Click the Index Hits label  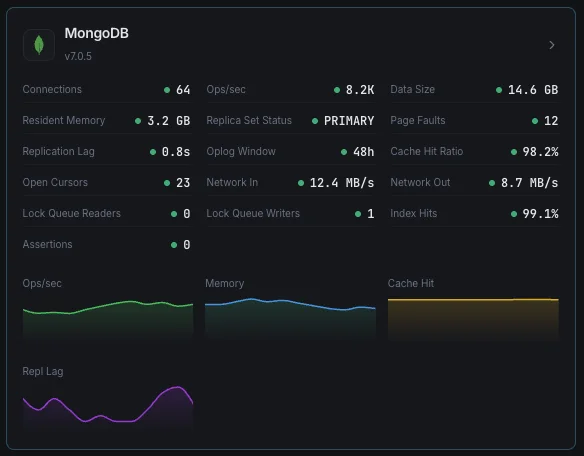[x=413, y=213]
